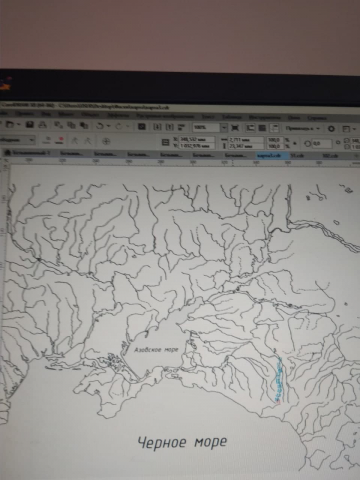The height and width of the screenshot is (480, 360).
Task: Expand the Undo history dropdown arrow
Action: click(108, 126)
